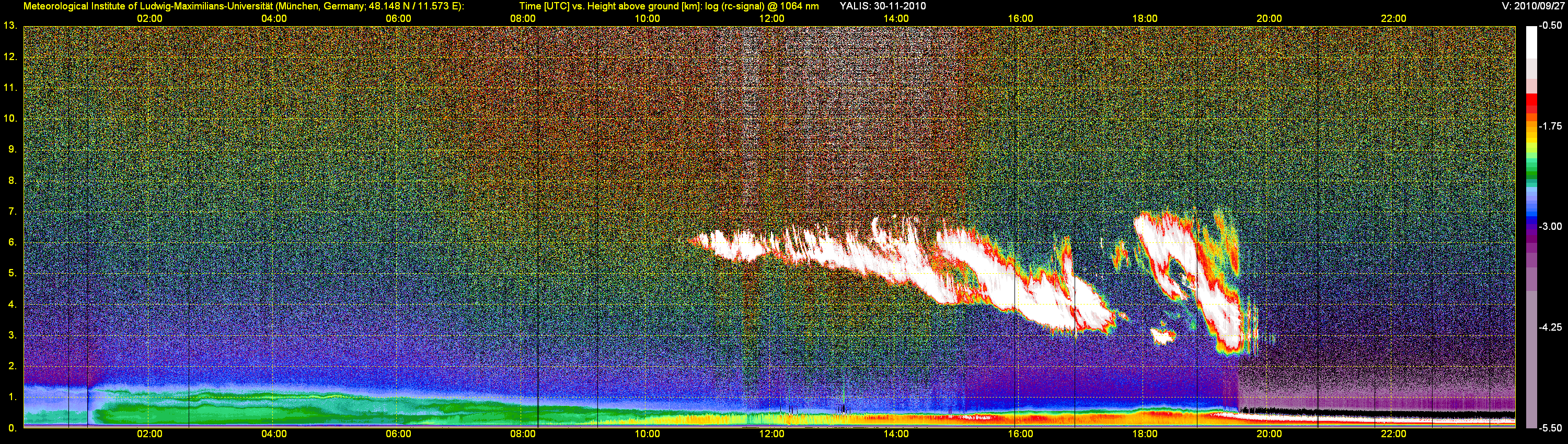Click the 14:00 label on the top time axis

point(896,19)
